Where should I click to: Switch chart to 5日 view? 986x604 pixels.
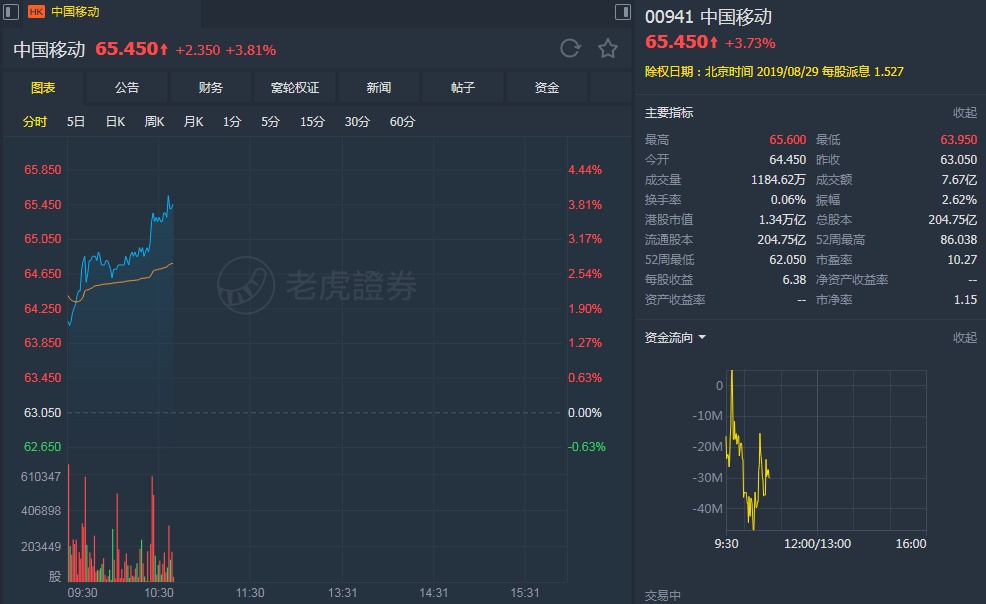[76, 122]
